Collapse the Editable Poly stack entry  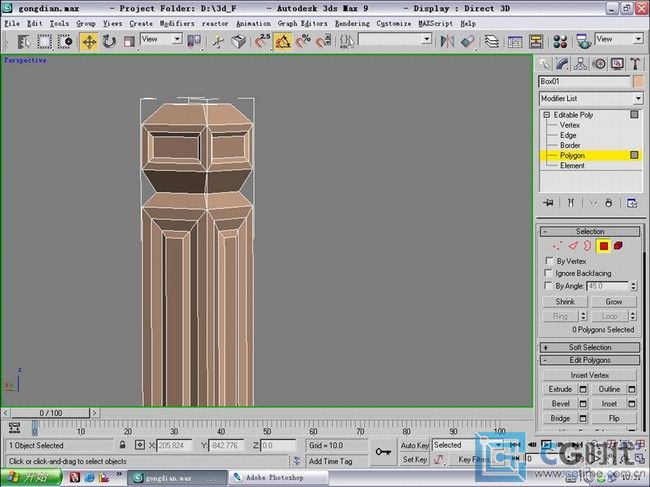(546, 115)
